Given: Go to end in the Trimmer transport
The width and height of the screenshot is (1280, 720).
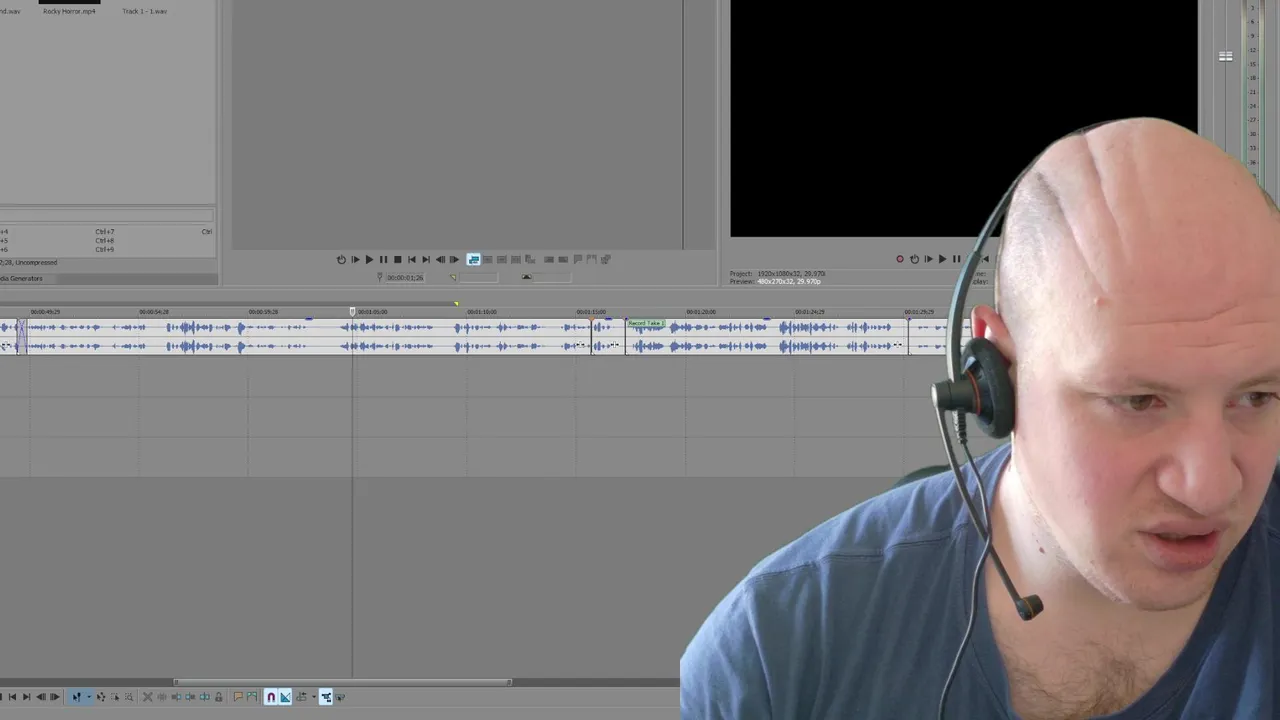Looking at the screenshot, I should (426, 259).
